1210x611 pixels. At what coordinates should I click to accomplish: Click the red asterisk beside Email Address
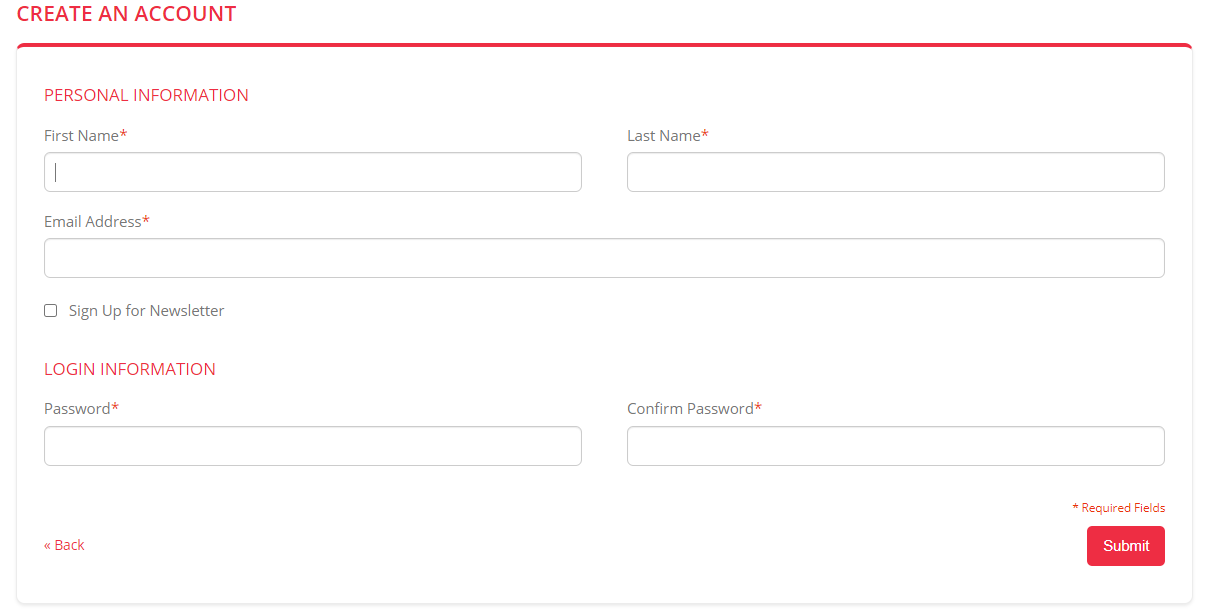coord(146,221)
